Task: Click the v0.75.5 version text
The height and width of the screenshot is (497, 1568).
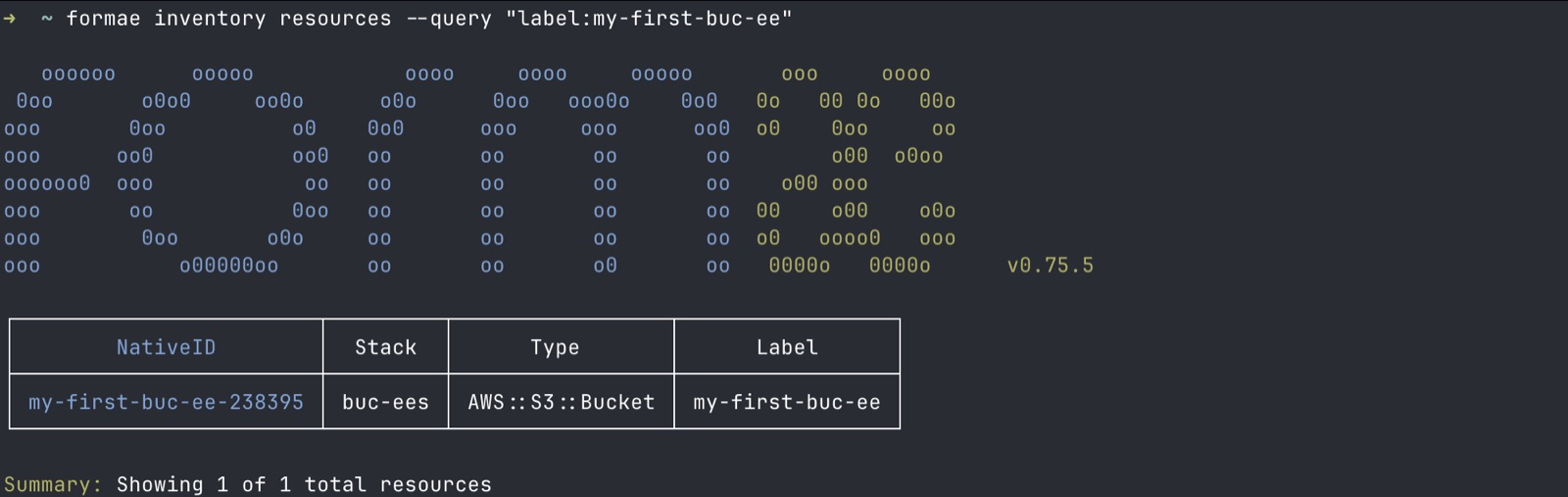Action: 1051,266
